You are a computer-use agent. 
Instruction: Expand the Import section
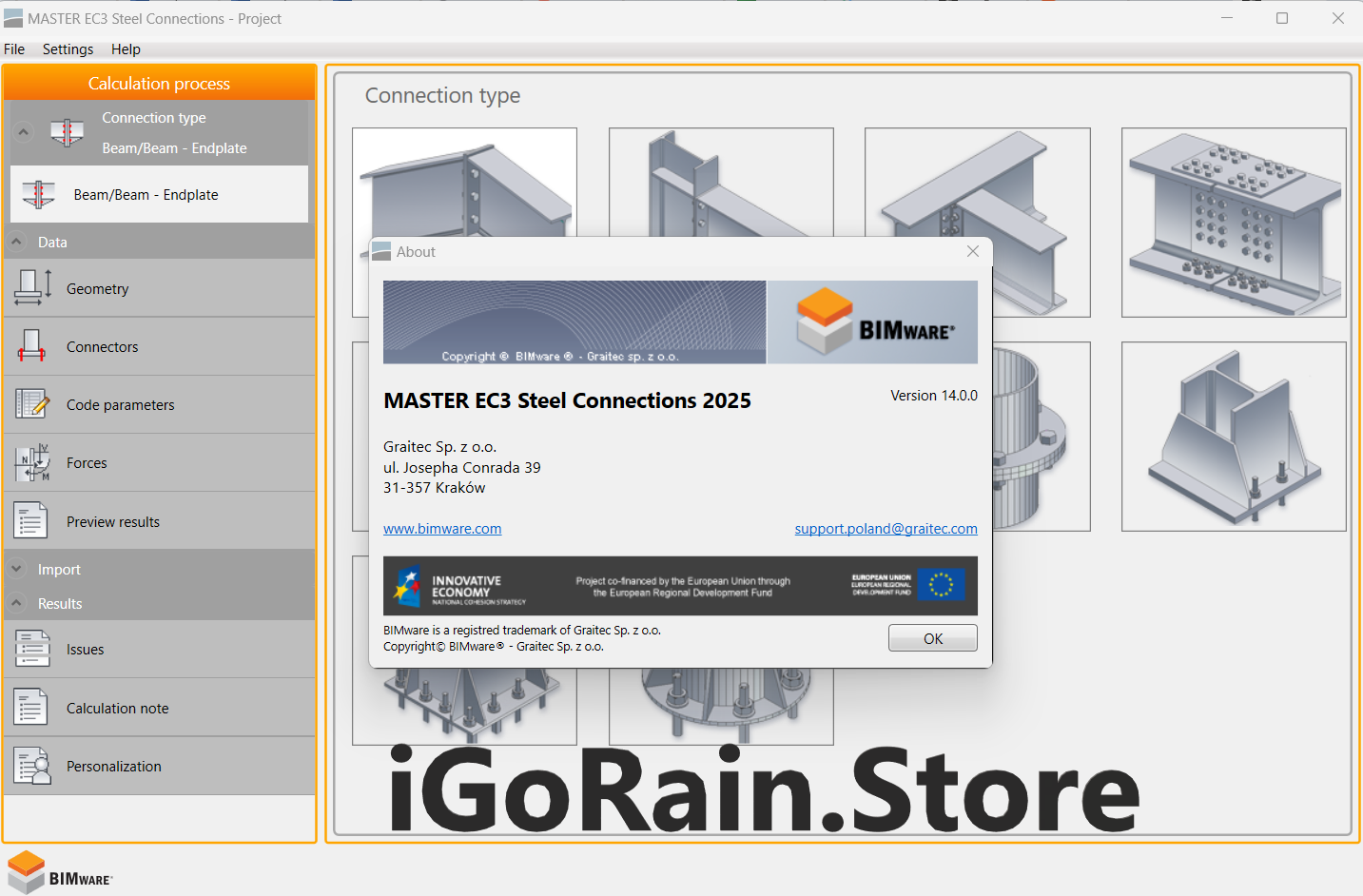(x=17, y=569)
